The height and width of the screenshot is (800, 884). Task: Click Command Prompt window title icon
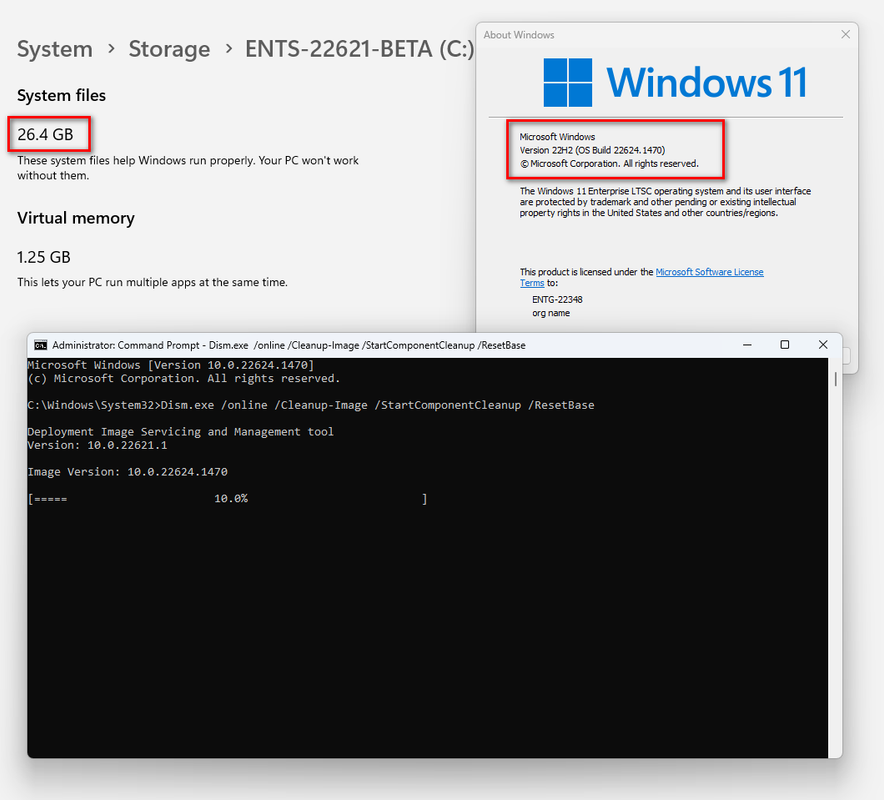click(x=41, y=345)
